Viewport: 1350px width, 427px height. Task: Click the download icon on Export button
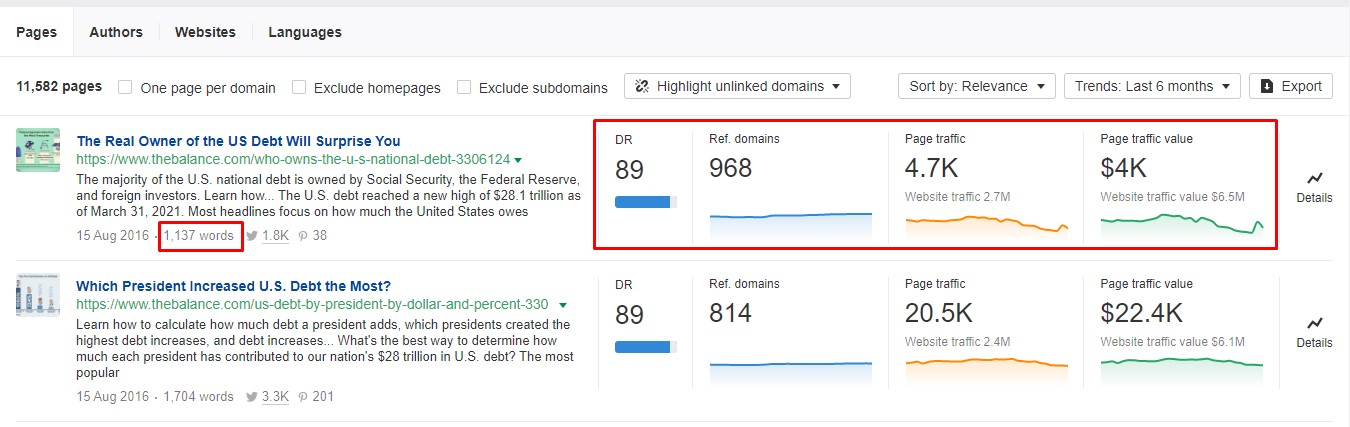pyautogui.click(x=1267, y=86)
